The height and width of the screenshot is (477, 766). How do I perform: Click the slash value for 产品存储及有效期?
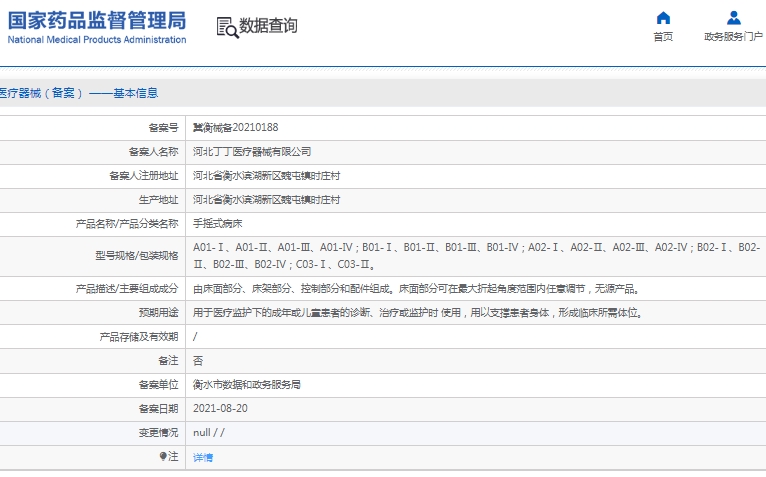point(195,337)
